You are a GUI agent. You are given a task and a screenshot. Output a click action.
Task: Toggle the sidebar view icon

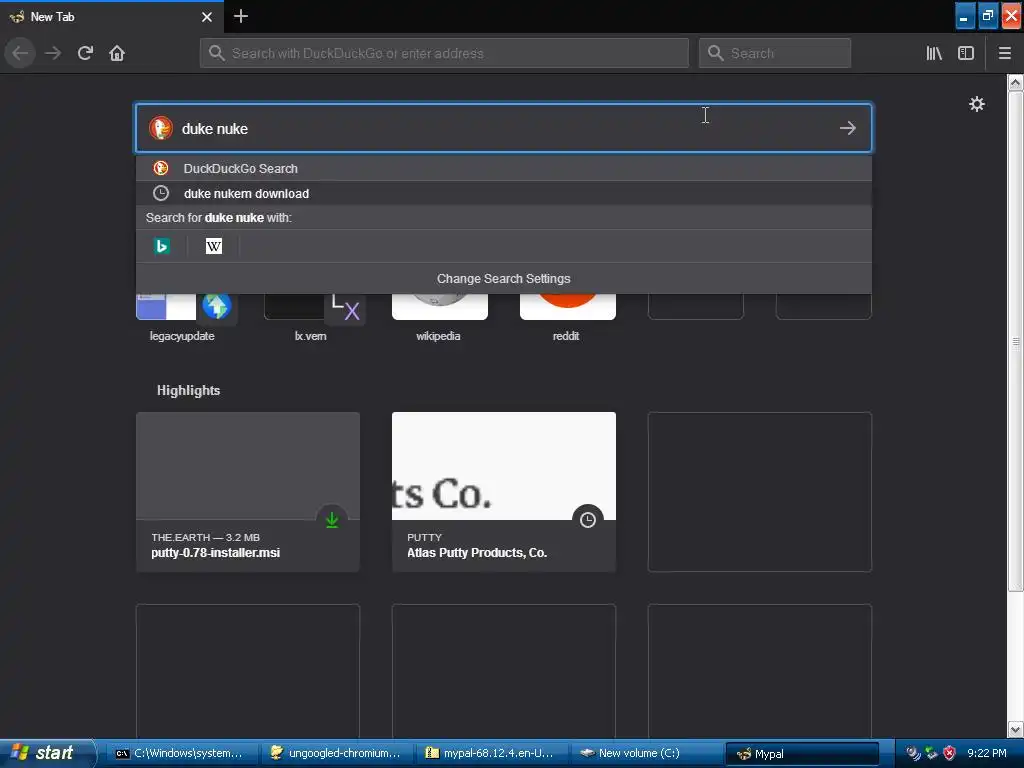pyautogui.click(x=966, y=53)
